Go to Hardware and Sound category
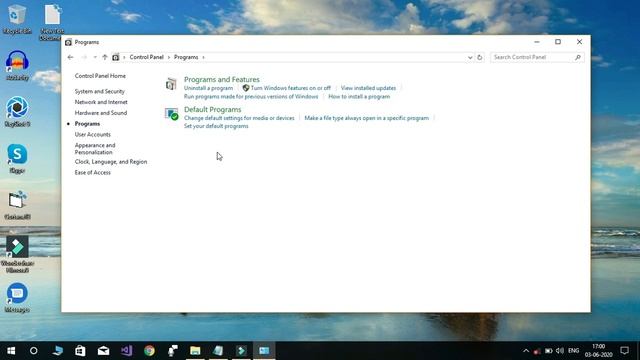Screen dimensions: 640x360 [x=101, y=113]
